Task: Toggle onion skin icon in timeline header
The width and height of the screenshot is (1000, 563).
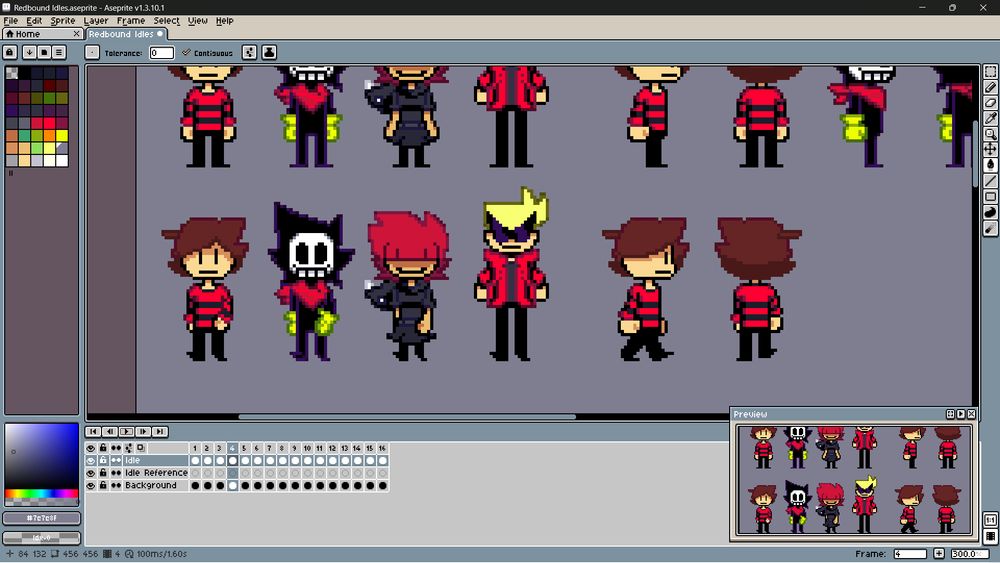Action: (141, 448)
